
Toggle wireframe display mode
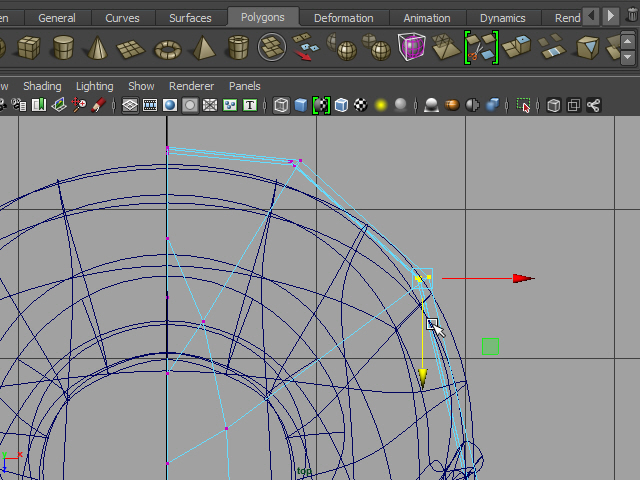281,105
